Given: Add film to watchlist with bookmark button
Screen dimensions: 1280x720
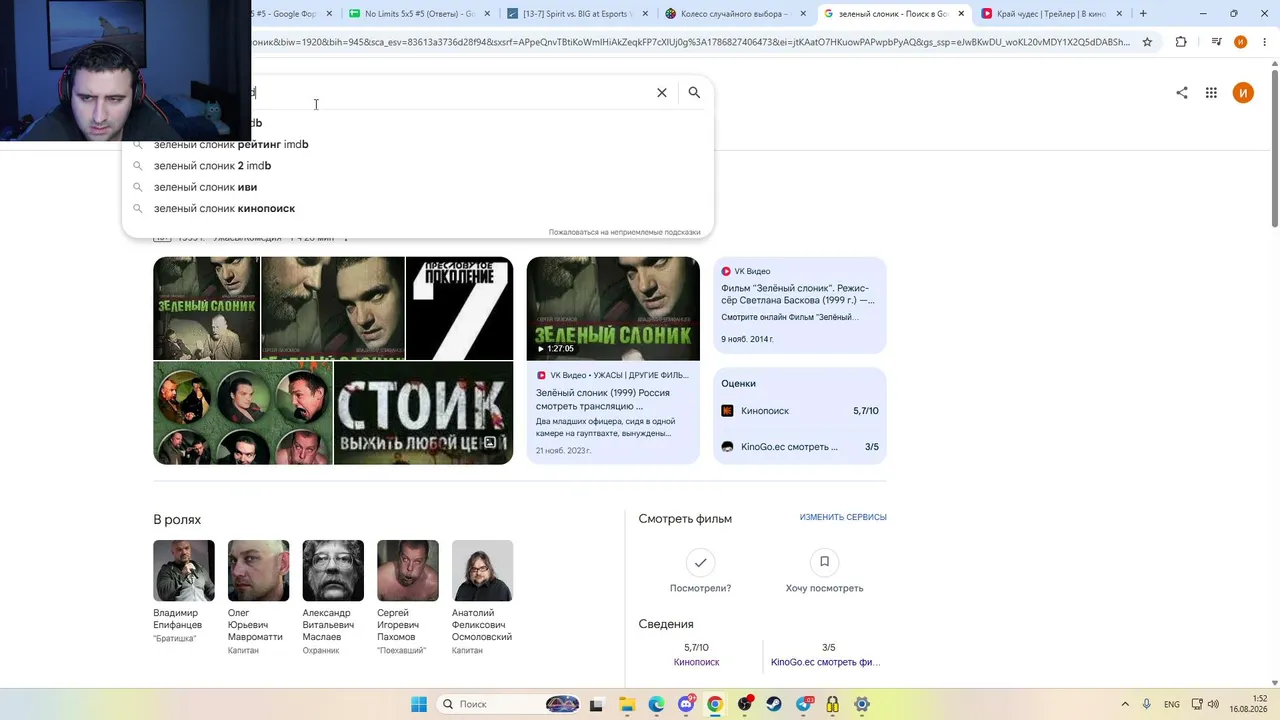Looking at the screenshot, I should (x=824, y=562).
